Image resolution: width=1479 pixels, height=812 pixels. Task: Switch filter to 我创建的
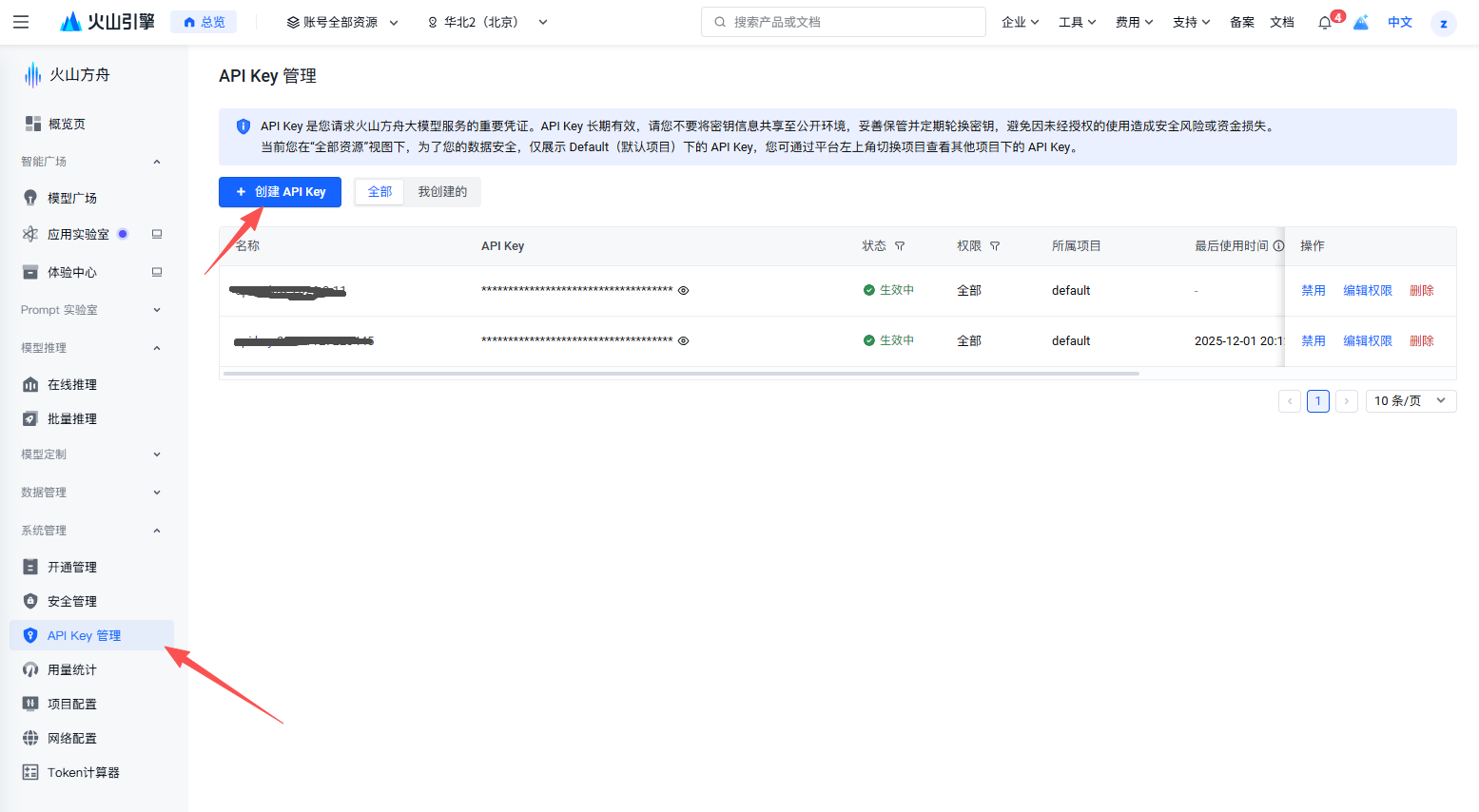(x=442, y=192)
